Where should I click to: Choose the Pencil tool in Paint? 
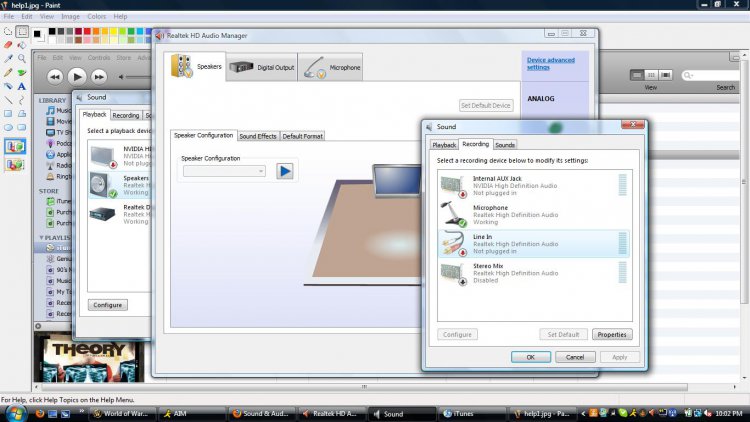(x=8, y=73)
